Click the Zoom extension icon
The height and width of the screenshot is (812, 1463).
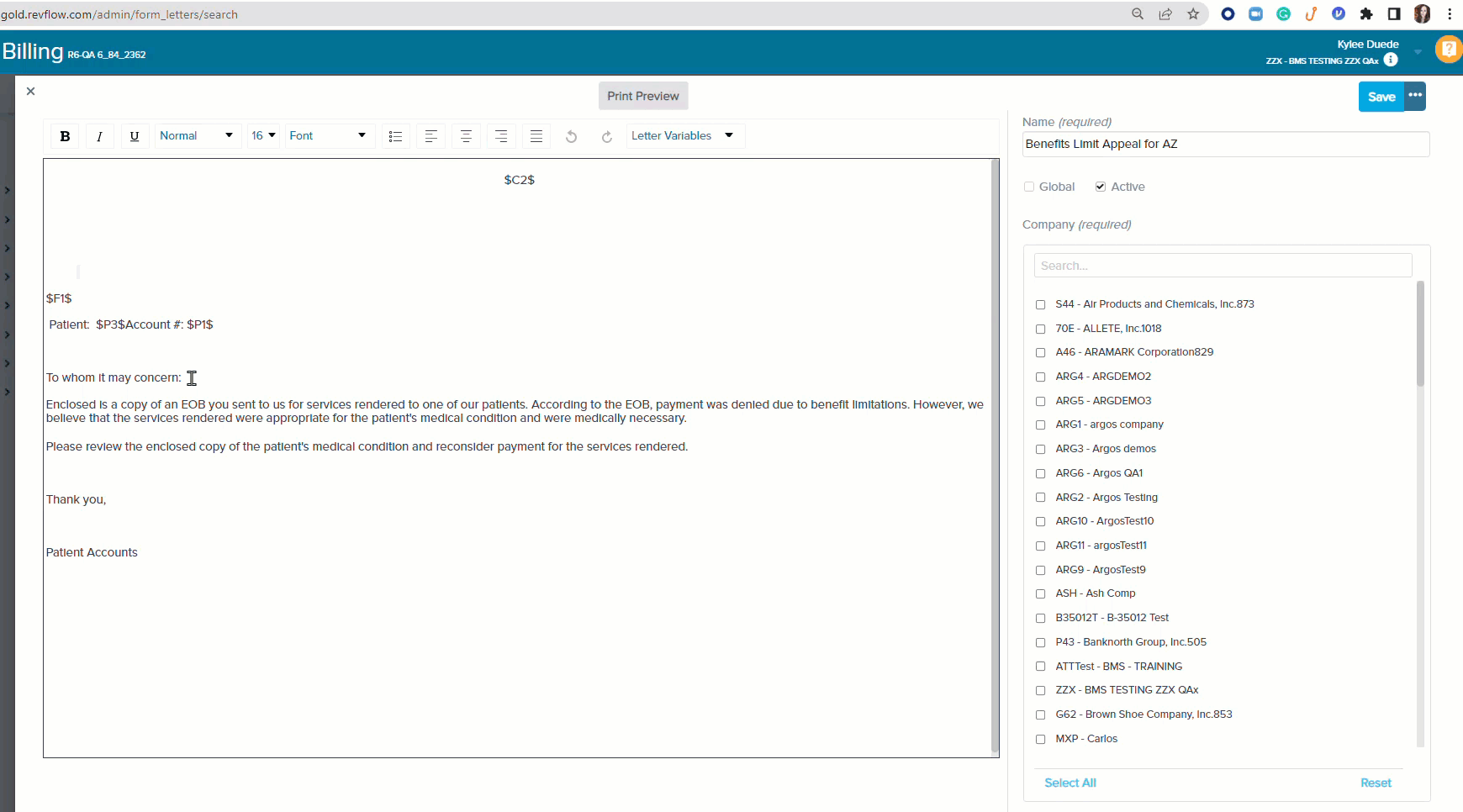(x=1255, y=14)
